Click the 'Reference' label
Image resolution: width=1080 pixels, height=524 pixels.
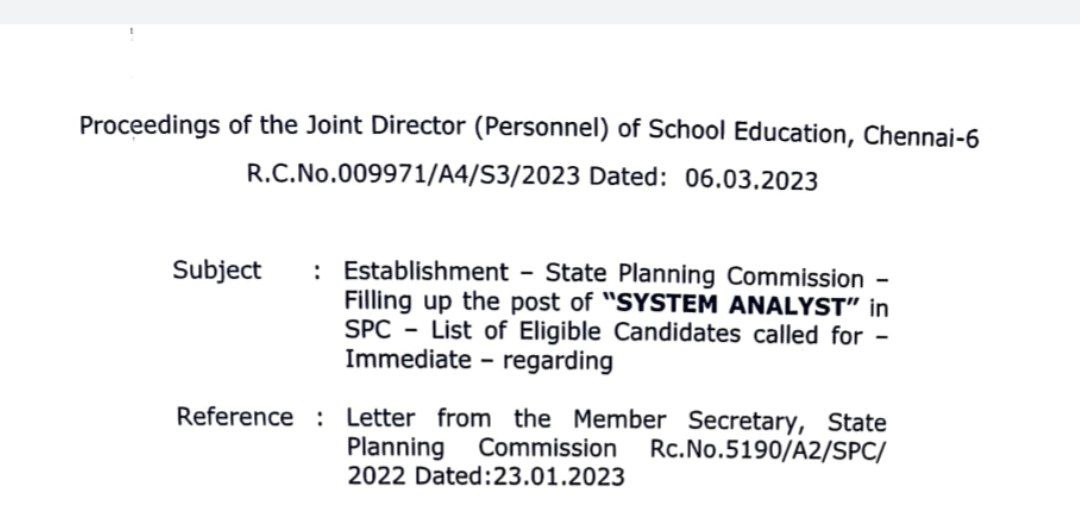[235, 417]
